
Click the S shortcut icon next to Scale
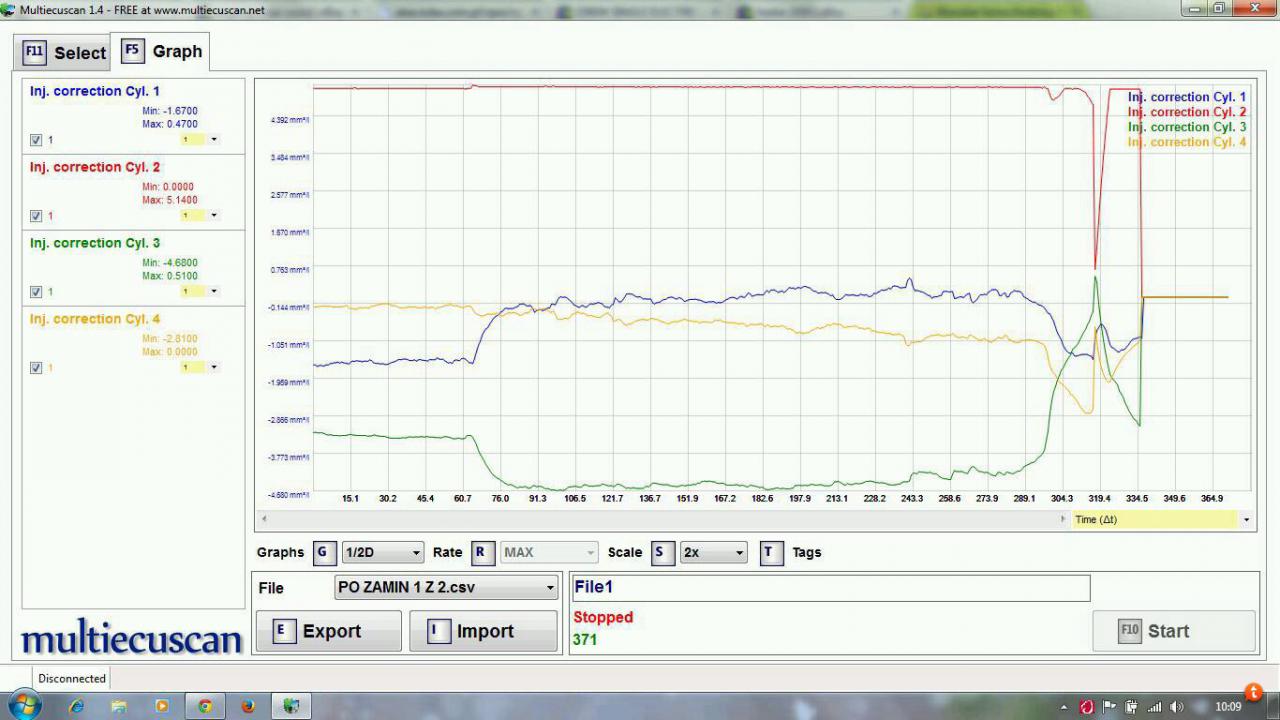pos(662,552)
